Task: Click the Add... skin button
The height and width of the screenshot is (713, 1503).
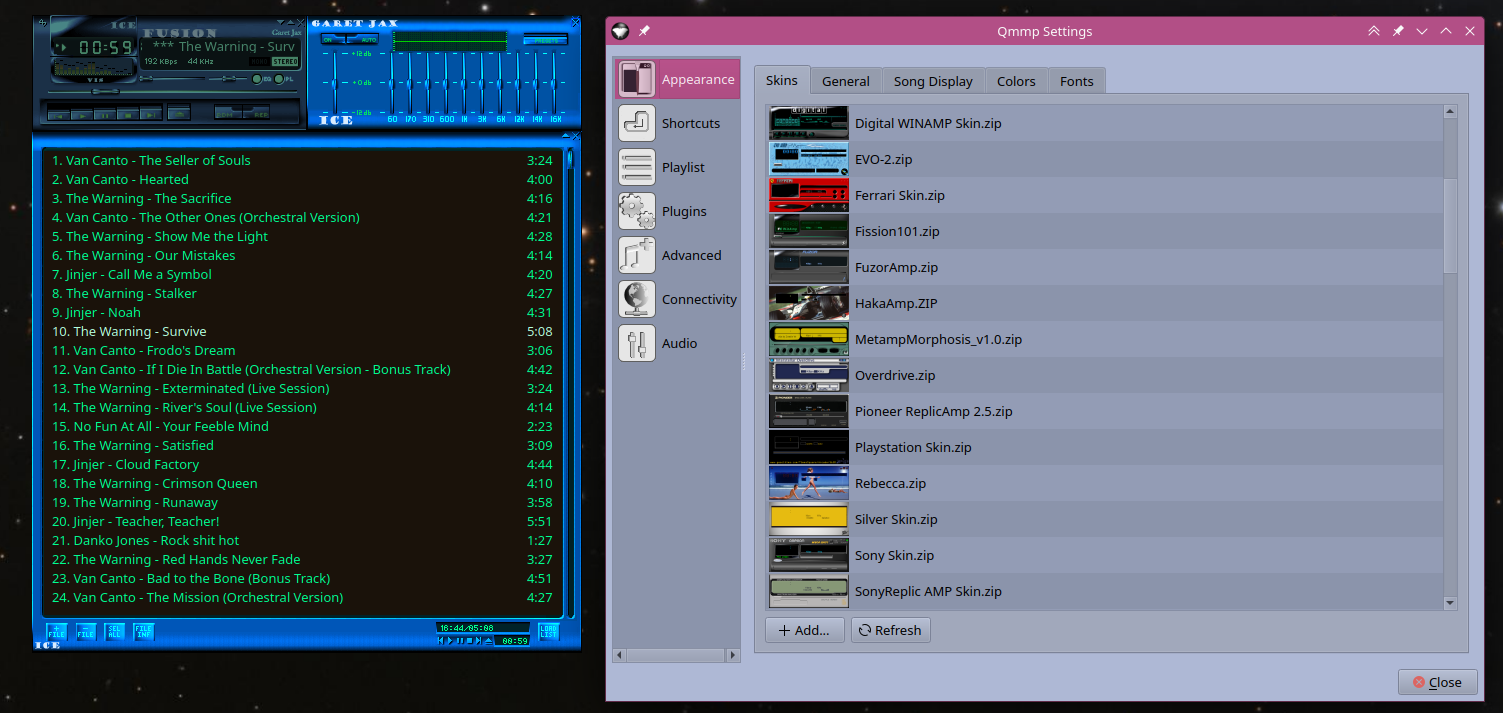Action: coord(805,631)
